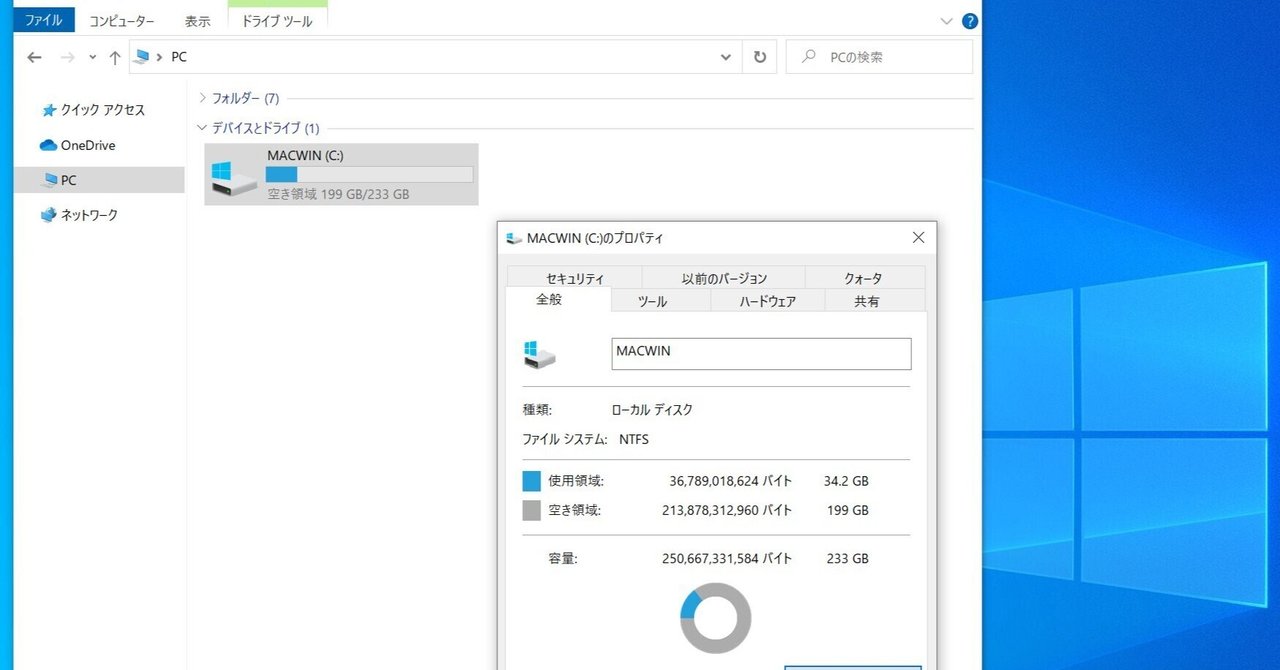
Task: Expand the ribbon with the chevron
Action: coord(947,21)
